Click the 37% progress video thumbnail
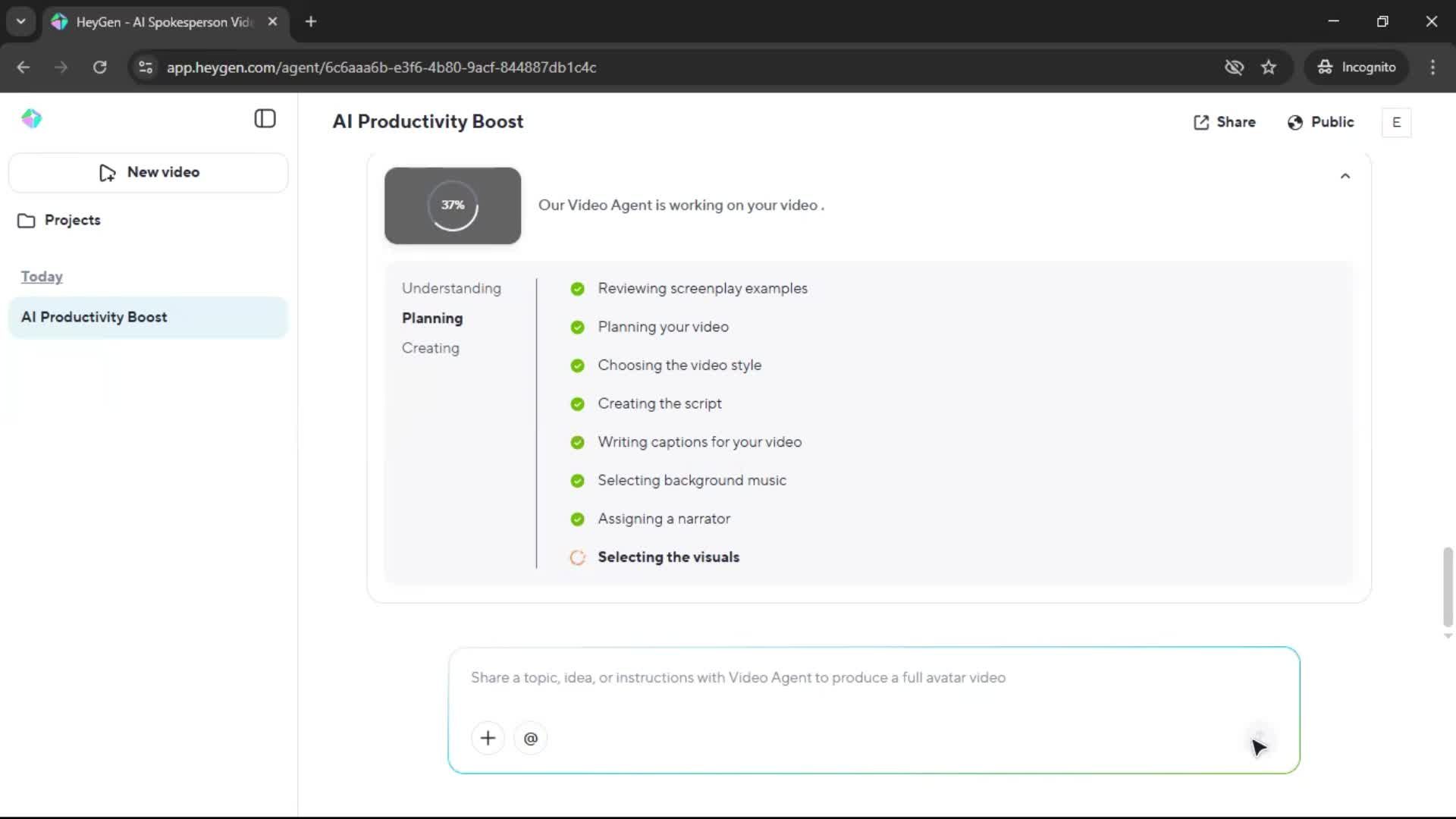 [x=453, y=206]
